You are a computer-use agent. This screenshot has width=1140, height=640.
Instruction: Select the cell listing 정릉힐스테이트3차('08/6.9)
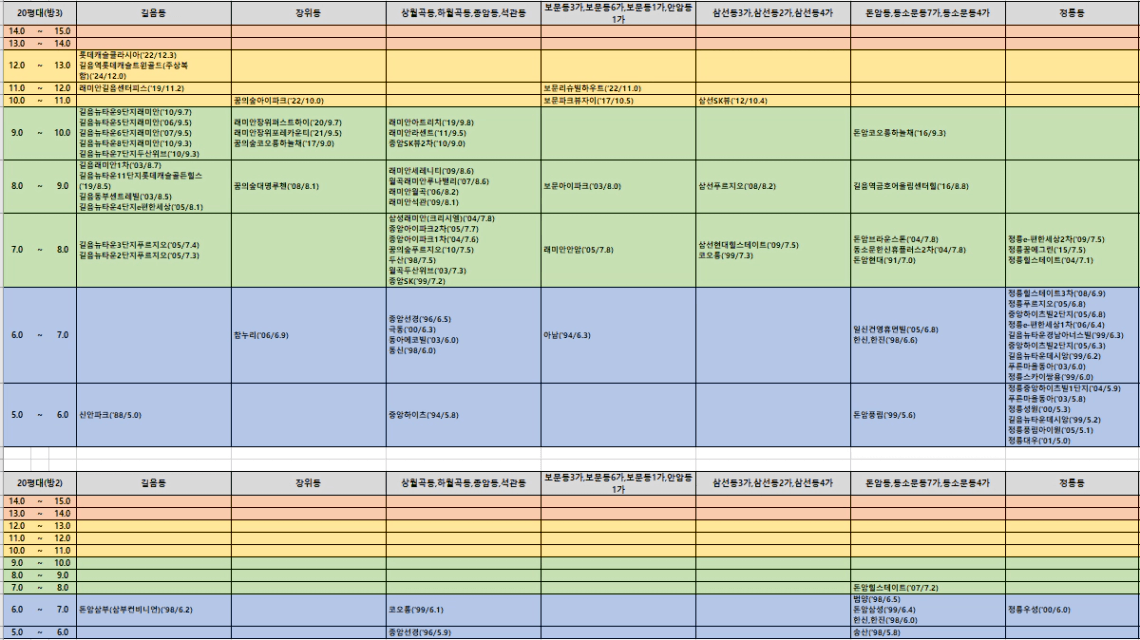(1072, 335)
